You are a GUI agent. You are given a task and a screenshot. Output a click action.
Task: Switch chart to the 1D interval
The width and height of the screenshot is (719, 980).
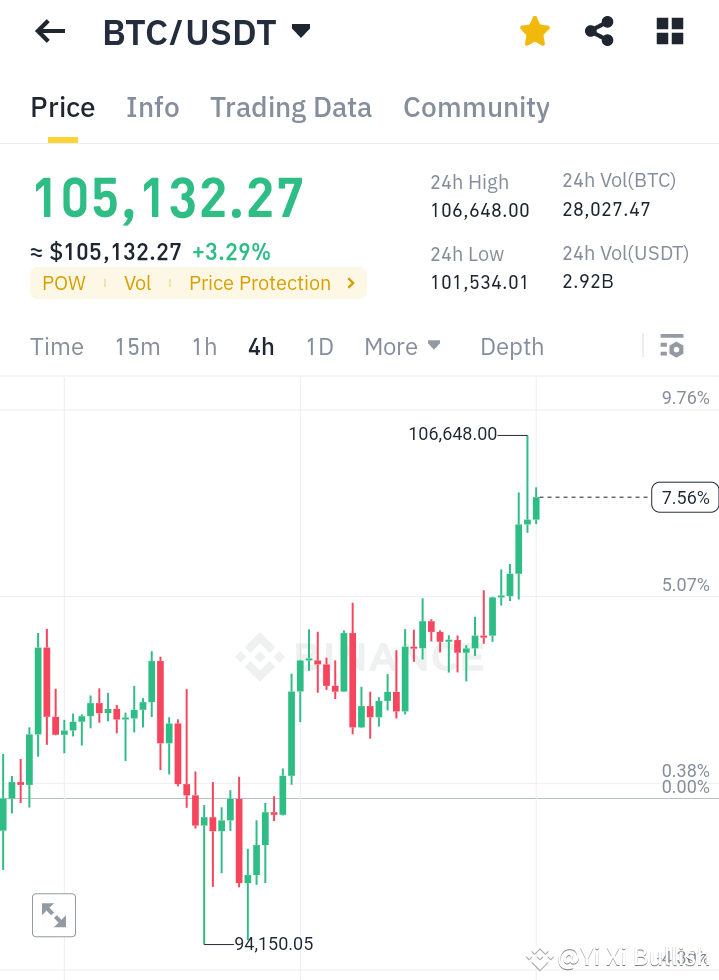pyautogui.click(x=319, y=346)
